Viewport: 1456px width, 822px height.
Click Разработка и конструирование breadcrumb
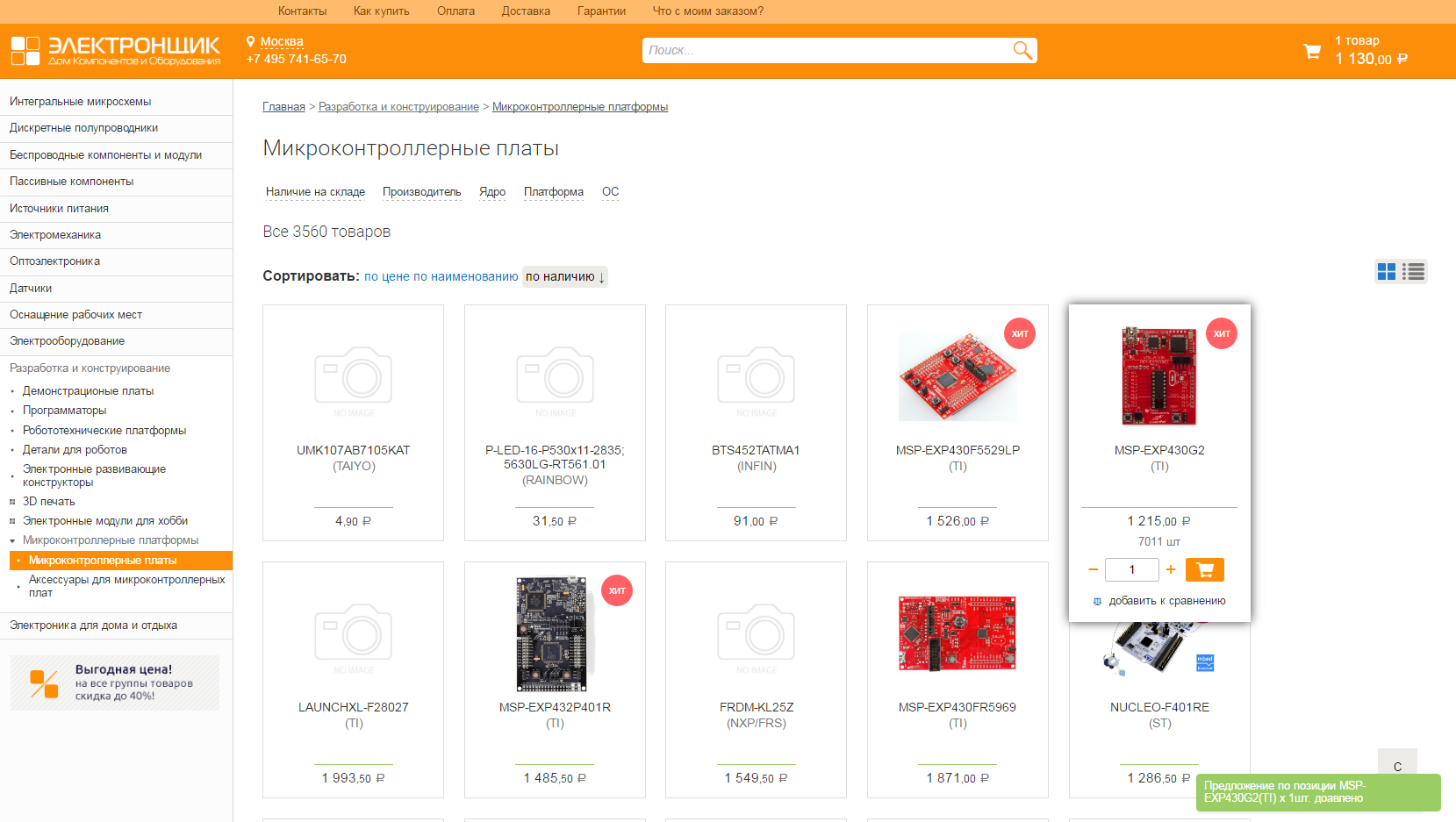click(x=398, y=107)
